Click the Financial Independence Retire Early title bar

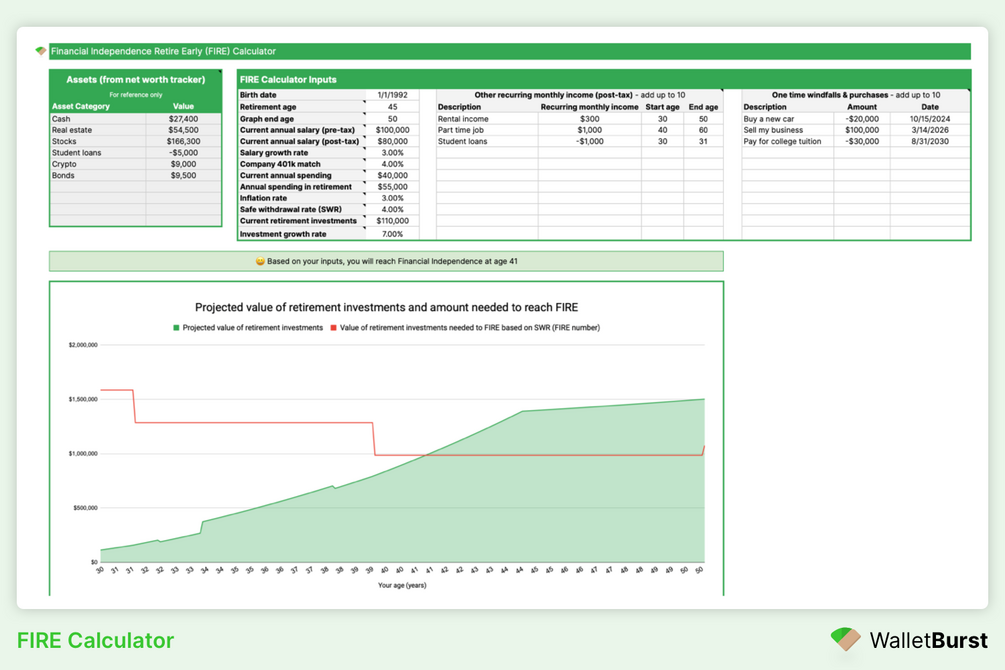click(510, 51)
